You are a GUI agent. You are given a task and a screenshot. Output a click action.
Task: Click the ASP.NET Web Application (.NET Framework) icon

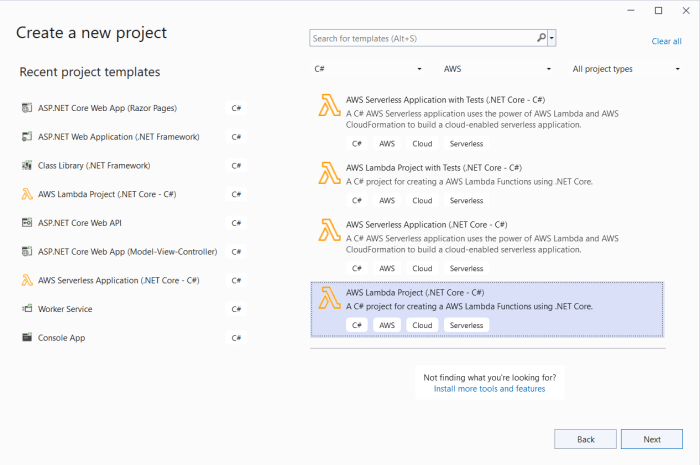(x=27, y=137)
